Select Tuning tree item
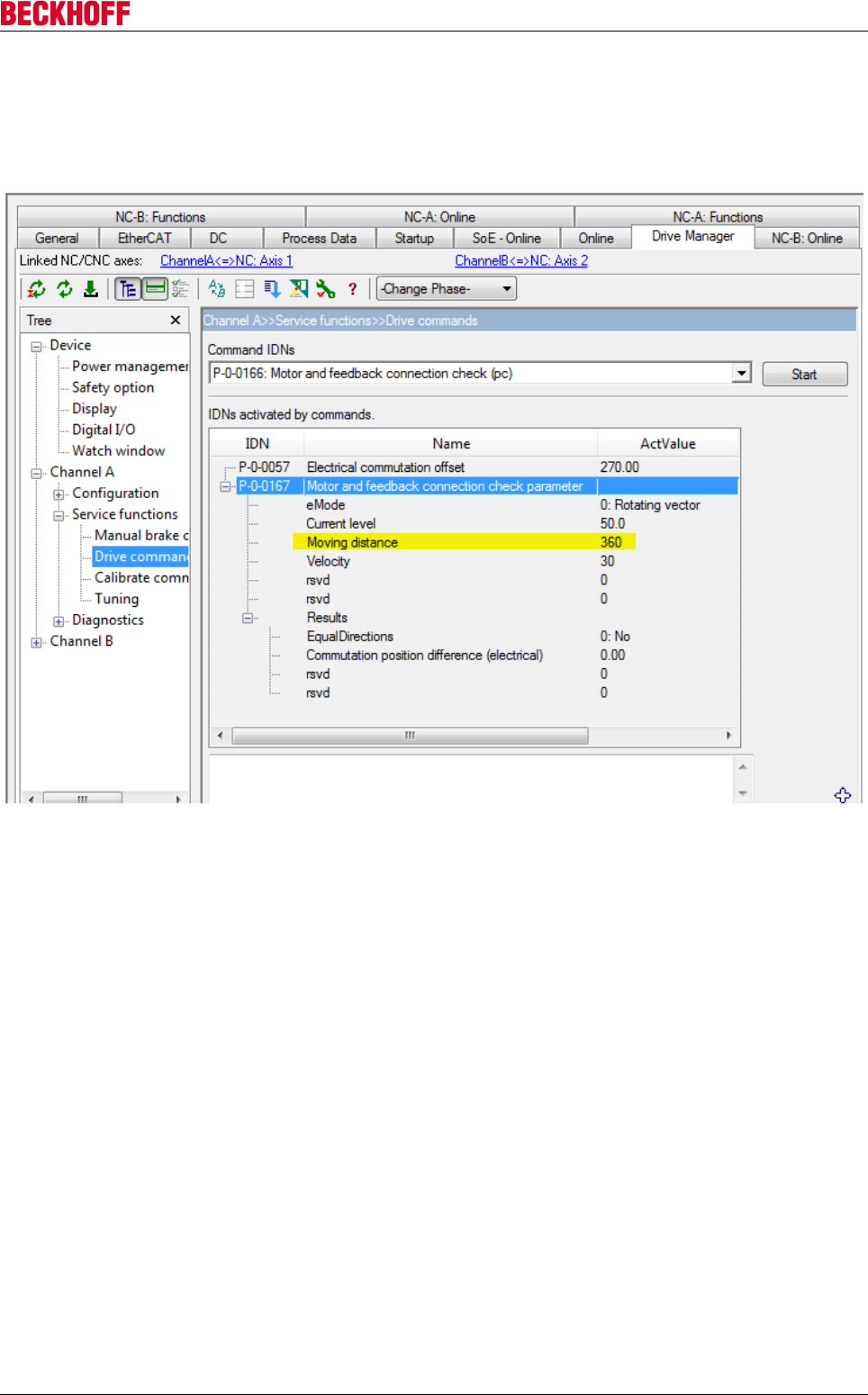Viewport: 868px width, 1395px height. coord(116,599)
